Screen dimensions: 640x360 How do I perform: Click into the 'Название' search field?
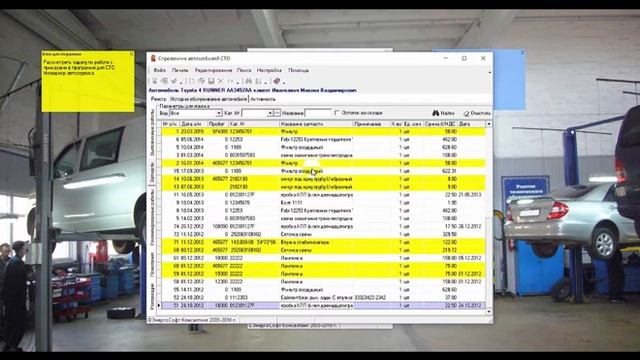click(318, 113)
